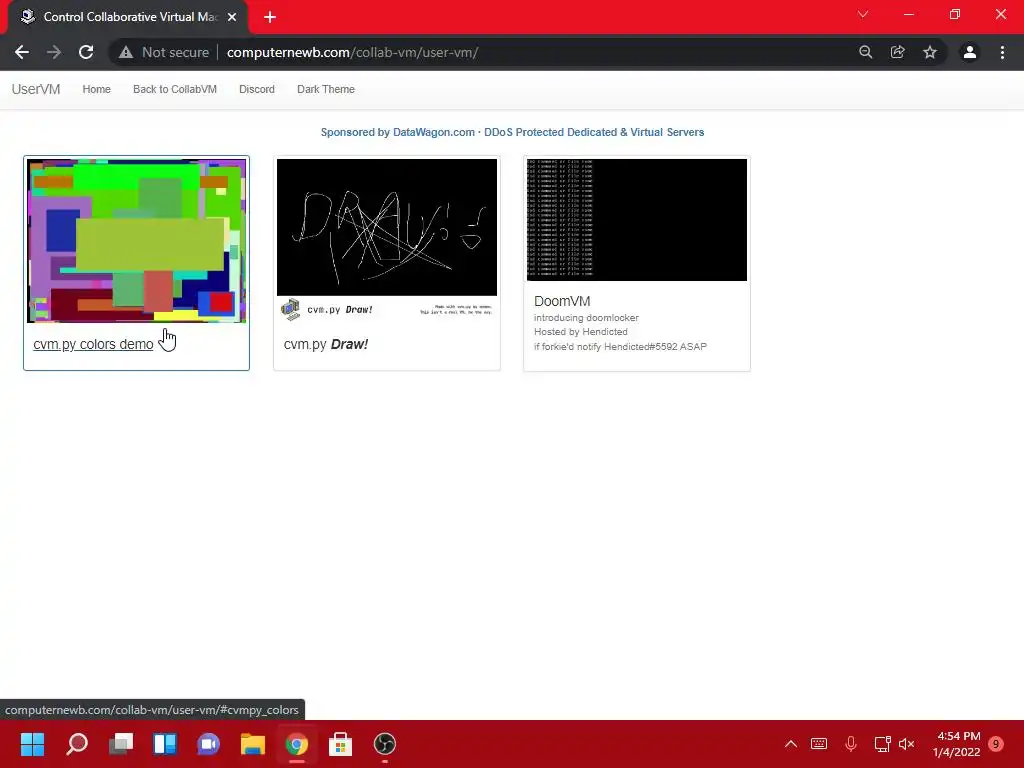Click the cvm.py Draw! title text
Viewport: 1024px width, 768px height.
(326, 344)
